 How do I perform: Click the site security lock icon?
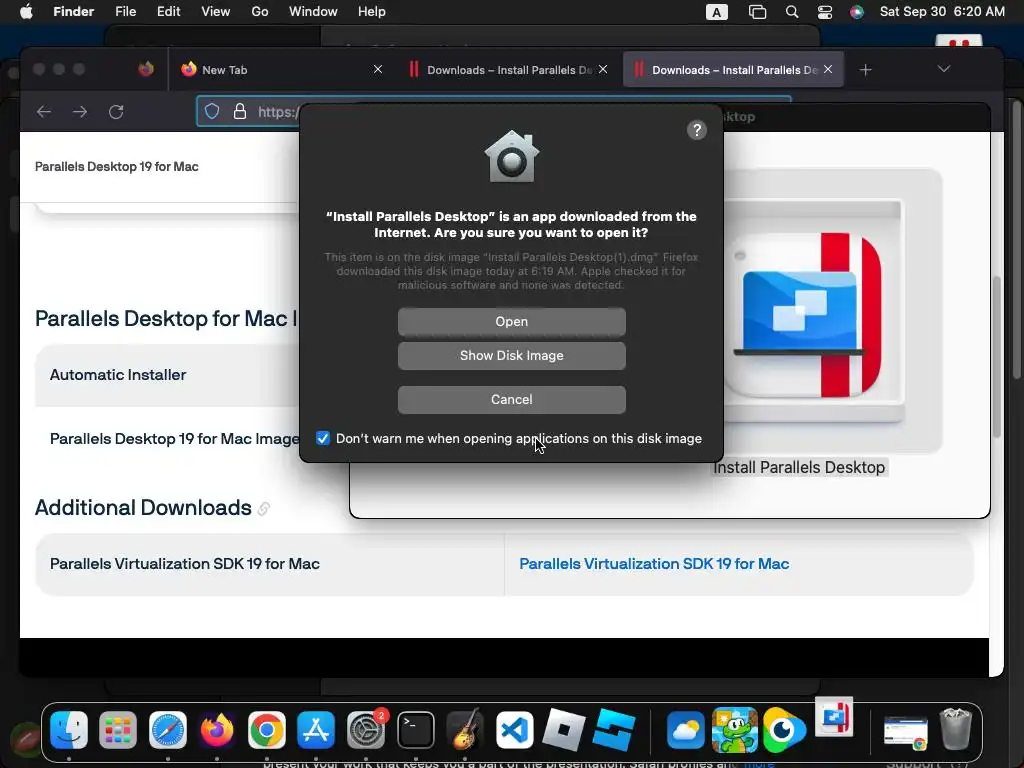tap(240, 112)
